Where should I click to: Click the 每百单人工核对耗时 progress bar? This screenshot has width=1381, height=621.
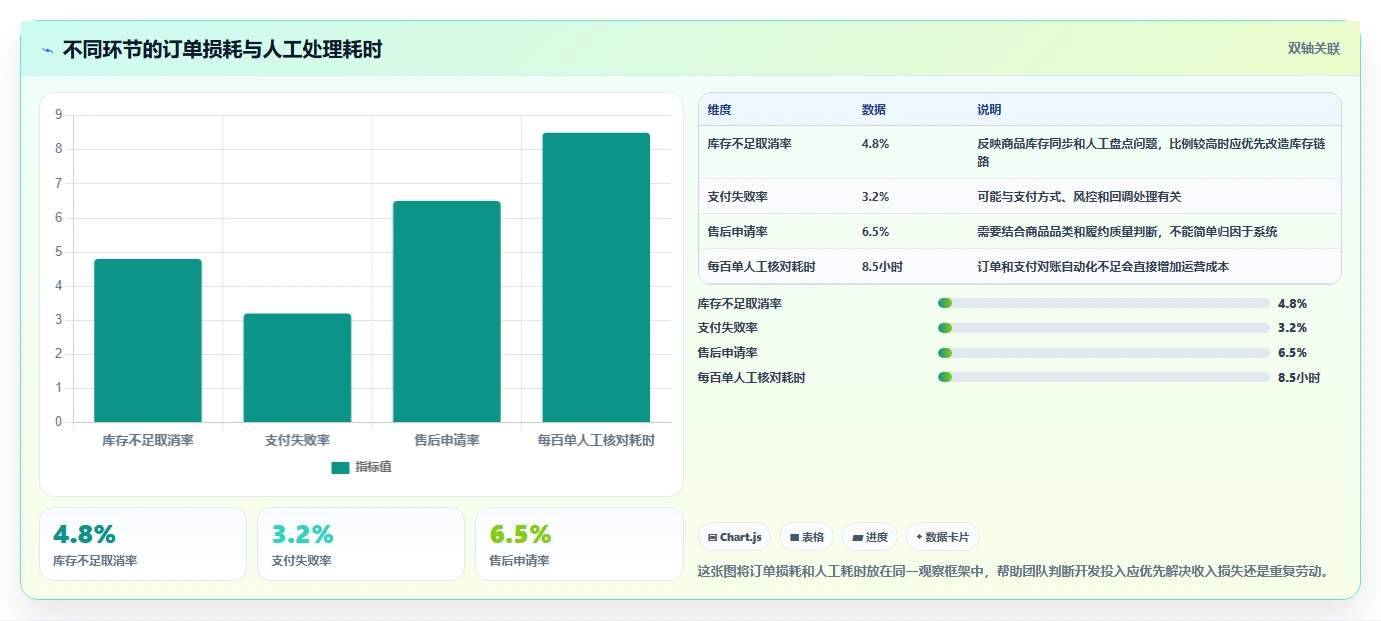coord(1103,377)
